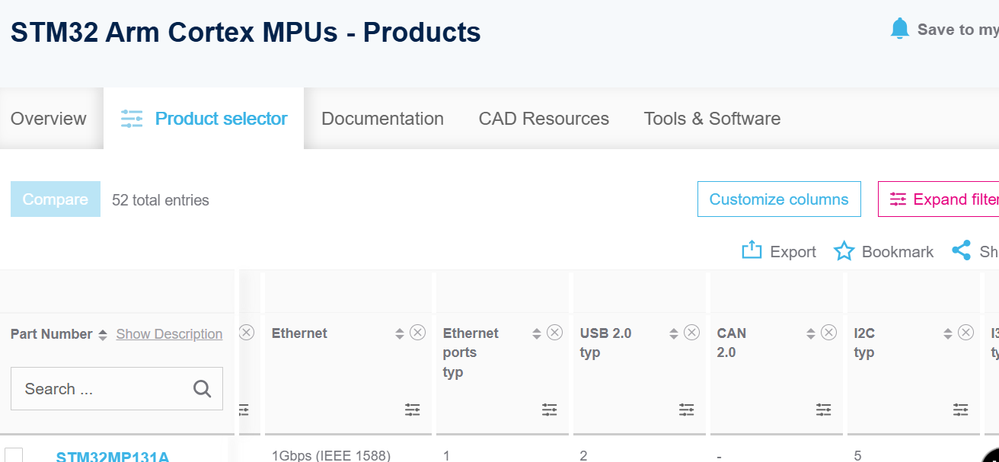
Task: Remove the Ethernet column
Action: coord(417,333)
